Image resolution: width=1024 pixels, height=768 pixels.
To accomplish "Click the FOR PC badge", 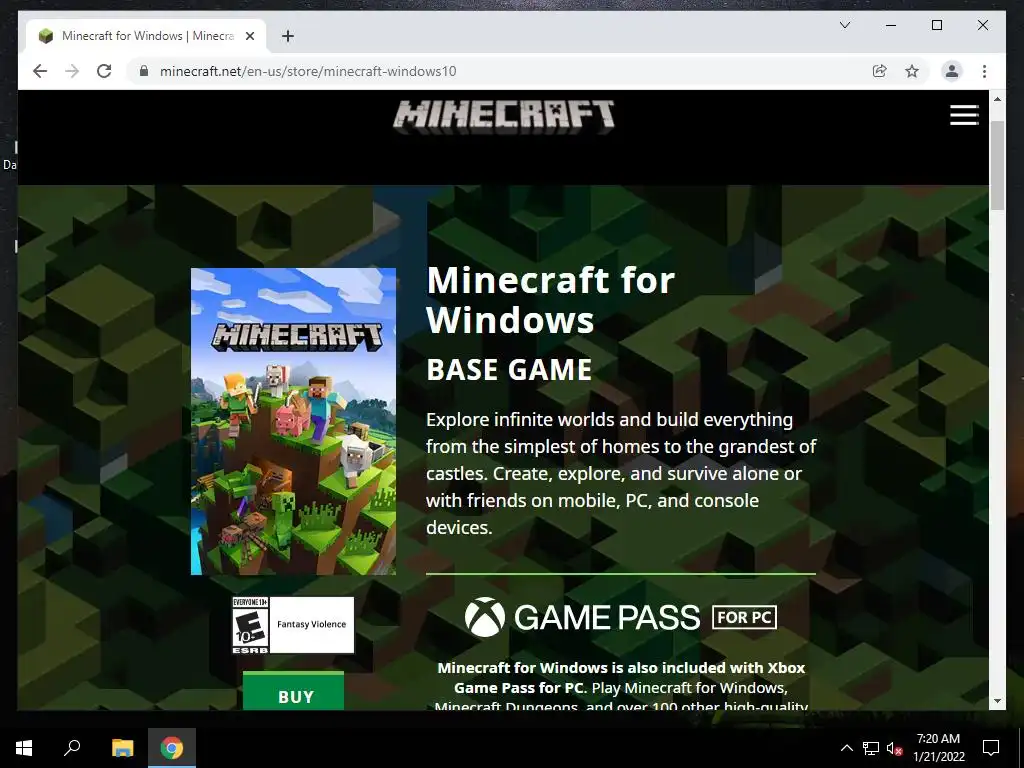I will click(744, 617).
